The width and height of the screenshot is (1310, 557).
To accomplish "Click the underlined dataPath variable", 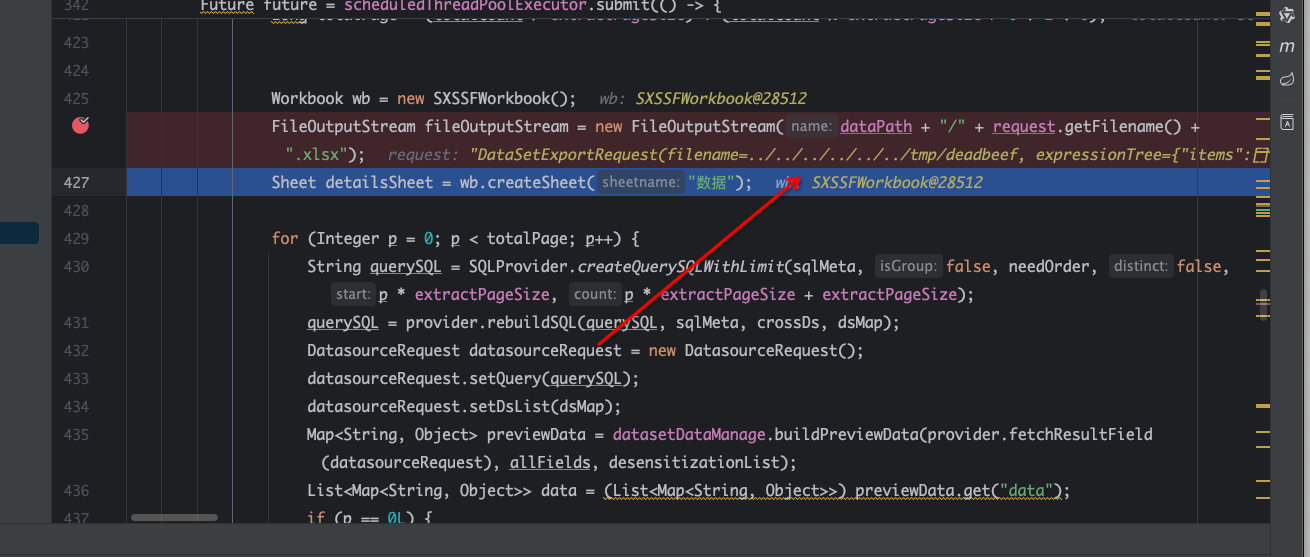I will pyautogui.click(x=876, y=127).
